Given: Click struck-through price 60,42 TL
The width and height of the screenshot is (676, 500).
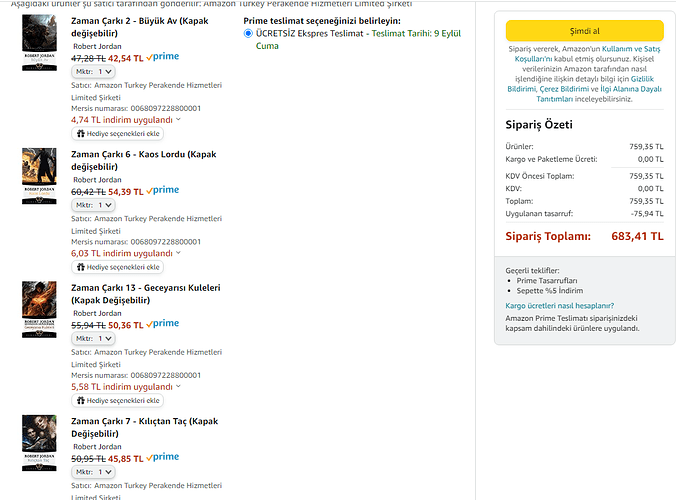Looking at the screenshot, I should tap(88, 192).
